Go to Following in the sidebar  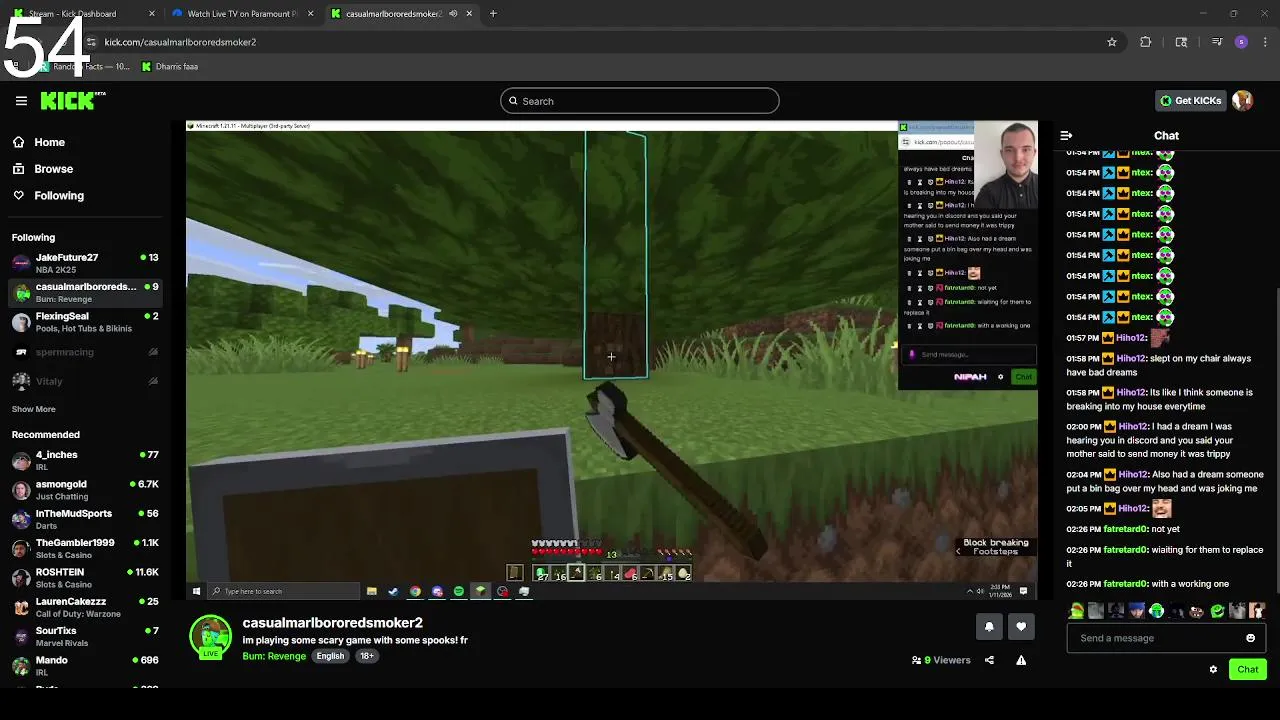[x=59, y=196]
